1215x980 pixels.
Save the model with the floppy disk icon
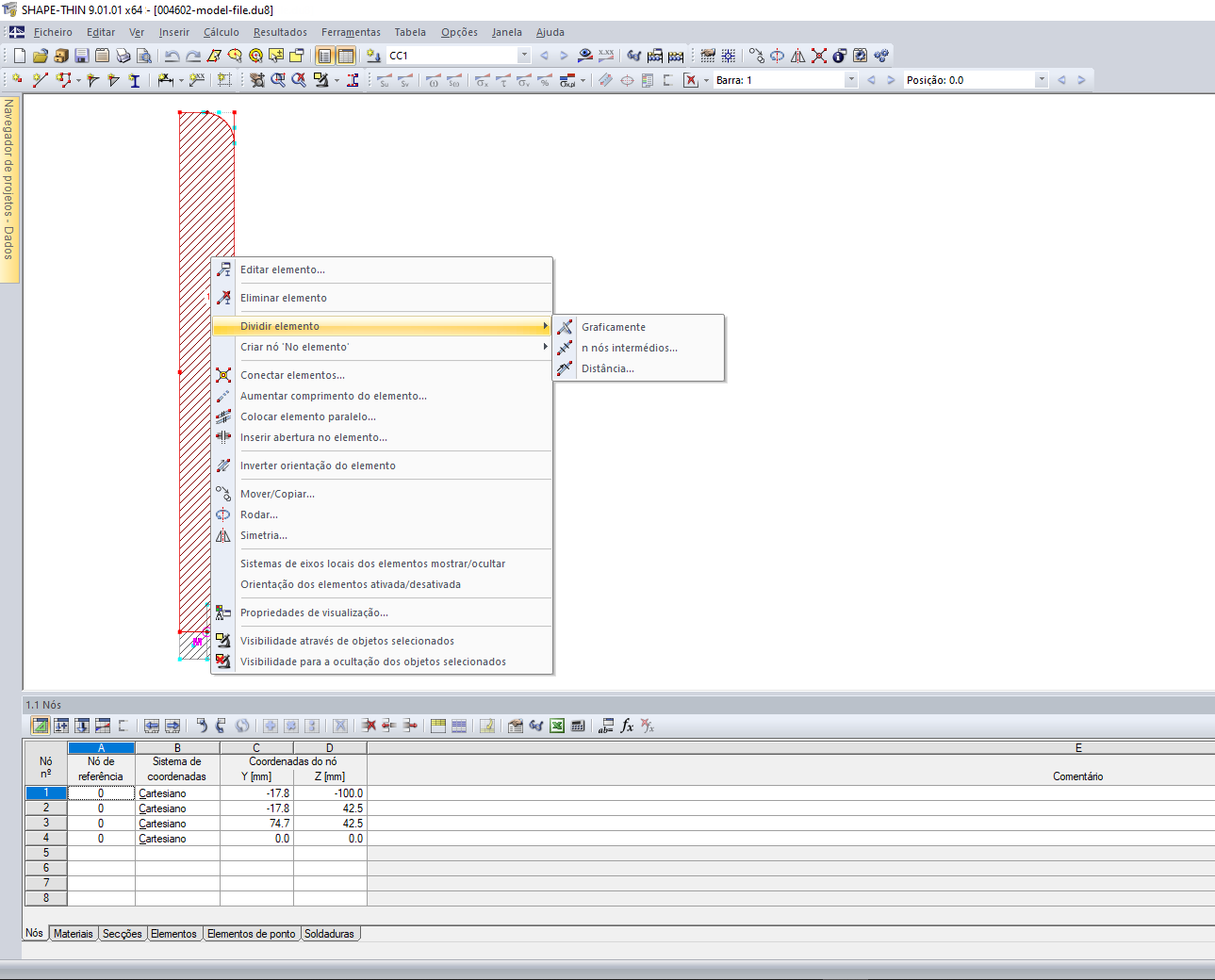pyautogui.click(x=82, y=56)
